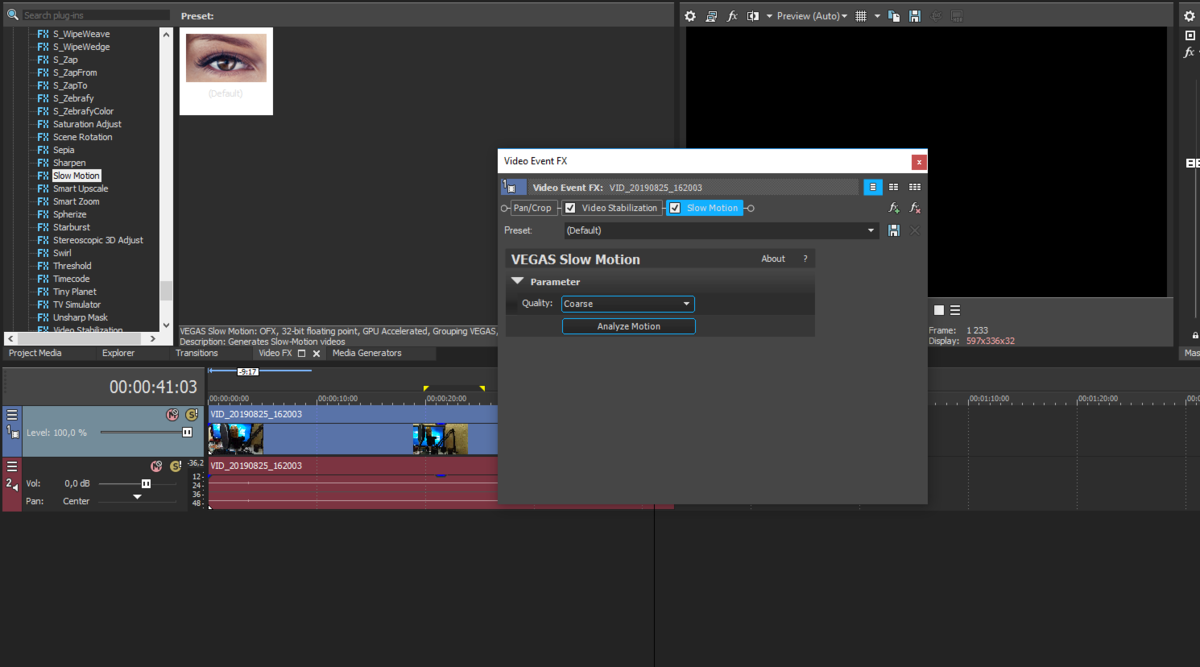The width and height of the screenshot is (1200, 667).
Task: Click the 00:00:41:03 timecode display
Action: 153,387
